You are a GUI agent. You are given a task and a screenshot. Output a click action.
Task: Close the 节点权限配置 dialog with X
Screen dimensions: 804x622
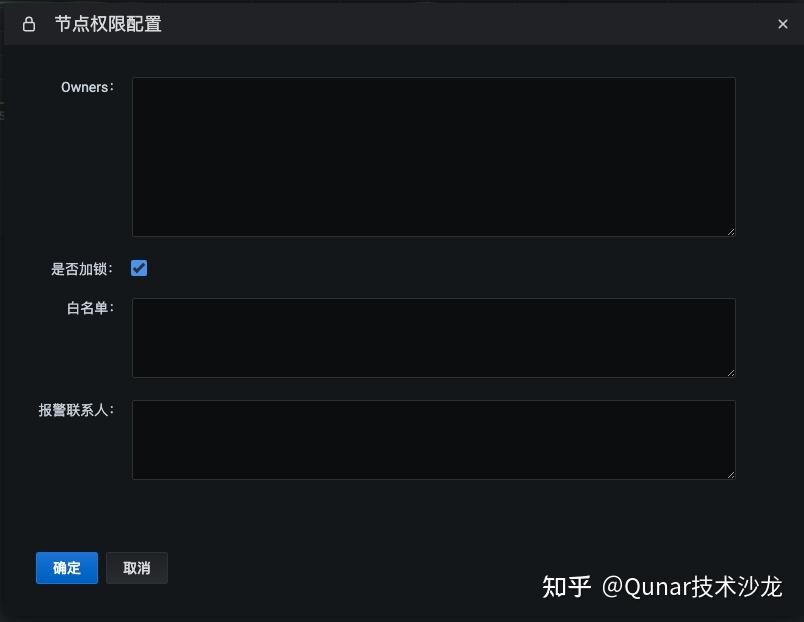point(783,24)
